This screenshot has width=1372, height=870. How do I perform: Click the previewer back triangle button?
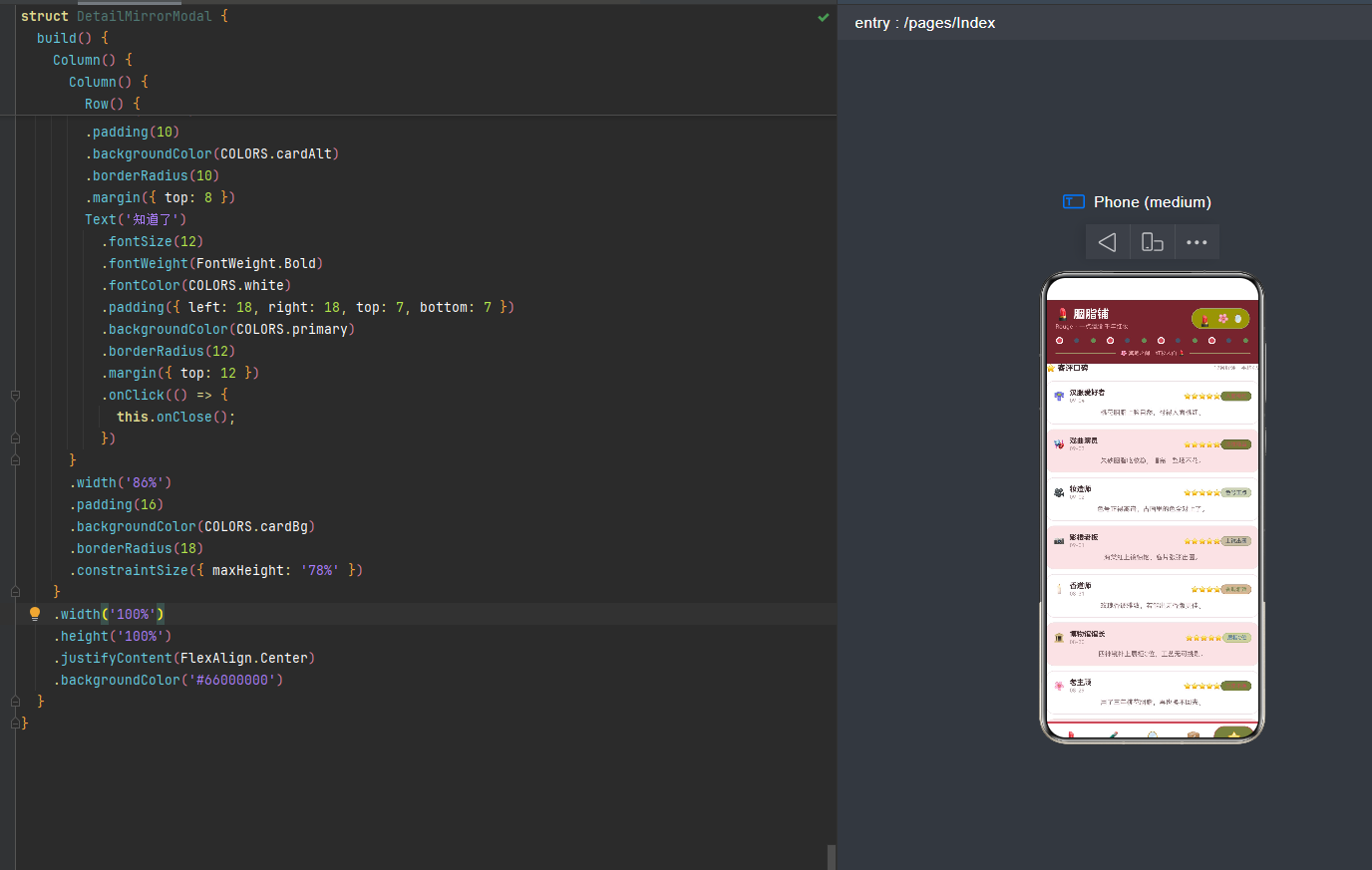(x=1107, y=242)
